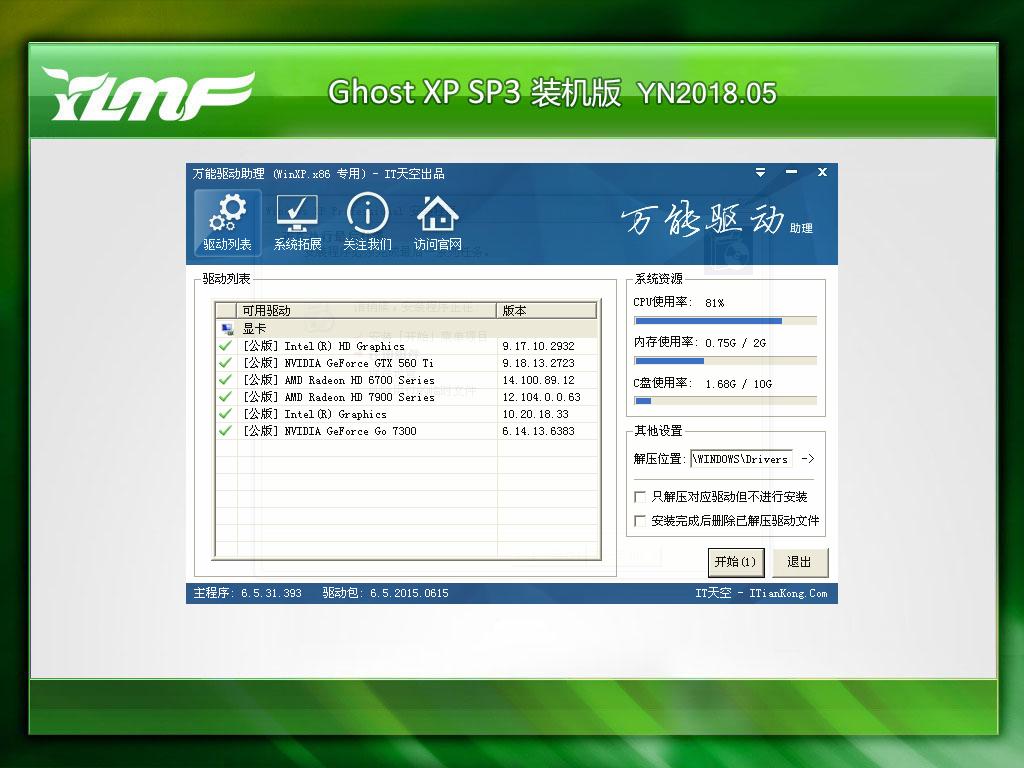This screenshot has height=768, width=1024.
Task: Click the 关注我们 info icon
Action: coord(368,212)
